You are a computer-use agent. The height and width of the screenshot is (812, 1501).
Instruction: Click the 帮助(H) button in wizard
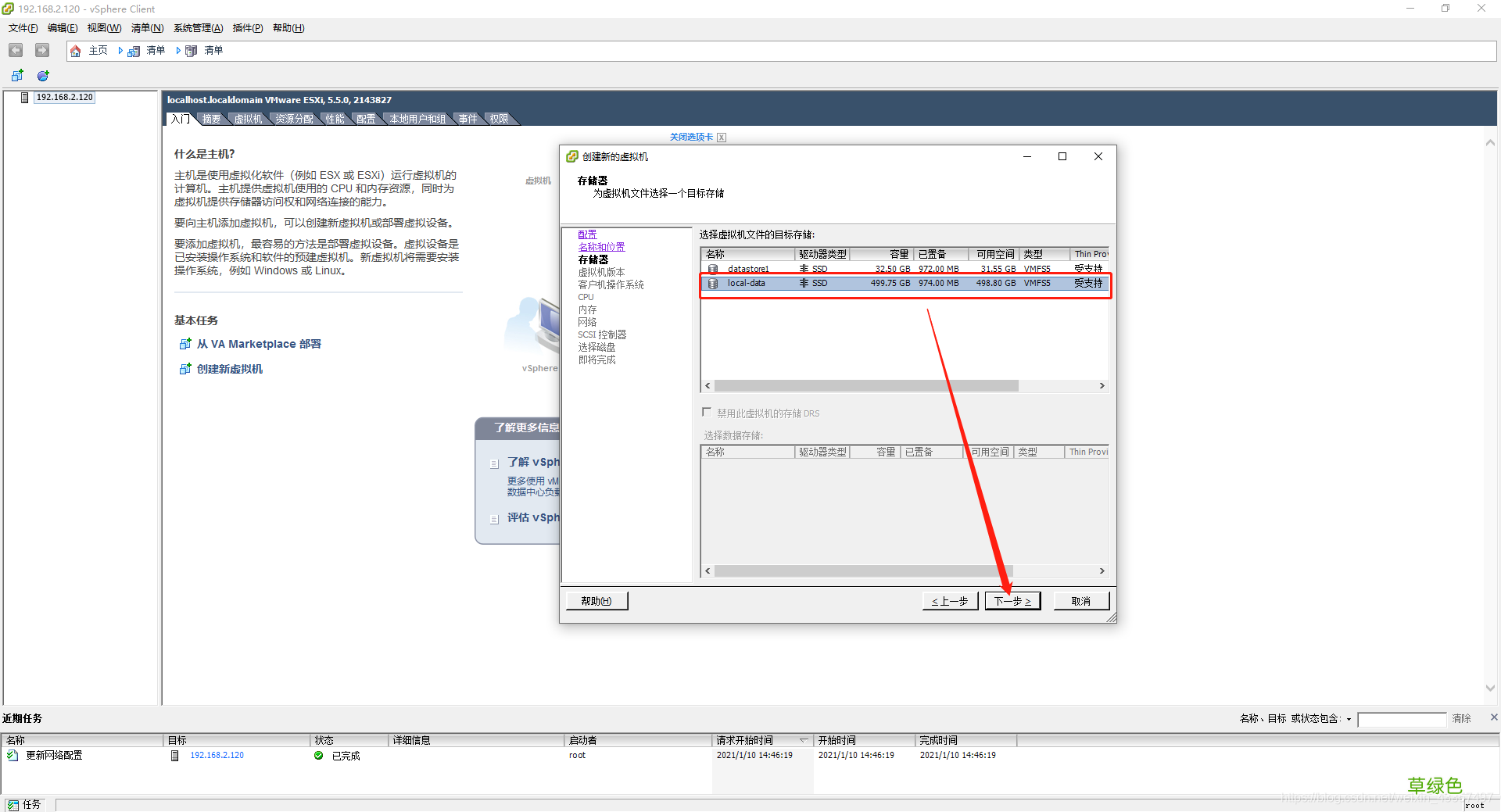(596, 601)
